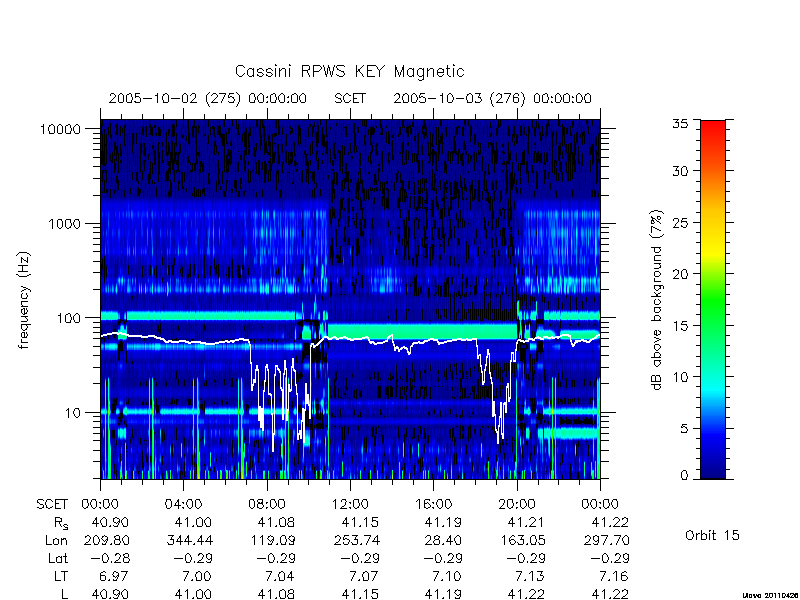The height and width of the screenshot is (600, 800).
Task: Click the end date '2005-10-03 (276) 00:00:00'
Action: click(492, 98)
